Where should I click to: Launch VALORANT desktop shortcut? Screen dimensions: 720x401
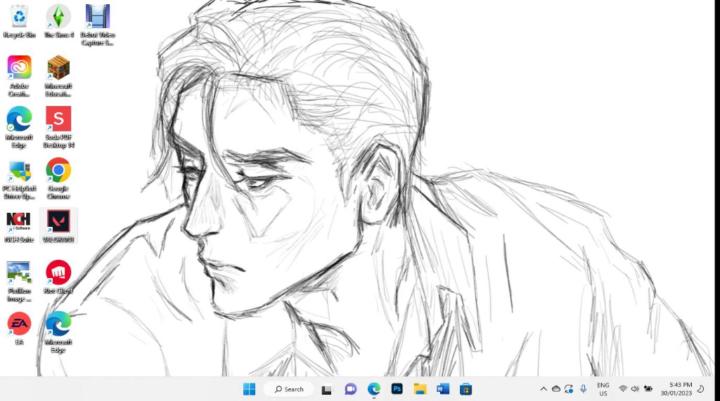click(x=58, y=222)
